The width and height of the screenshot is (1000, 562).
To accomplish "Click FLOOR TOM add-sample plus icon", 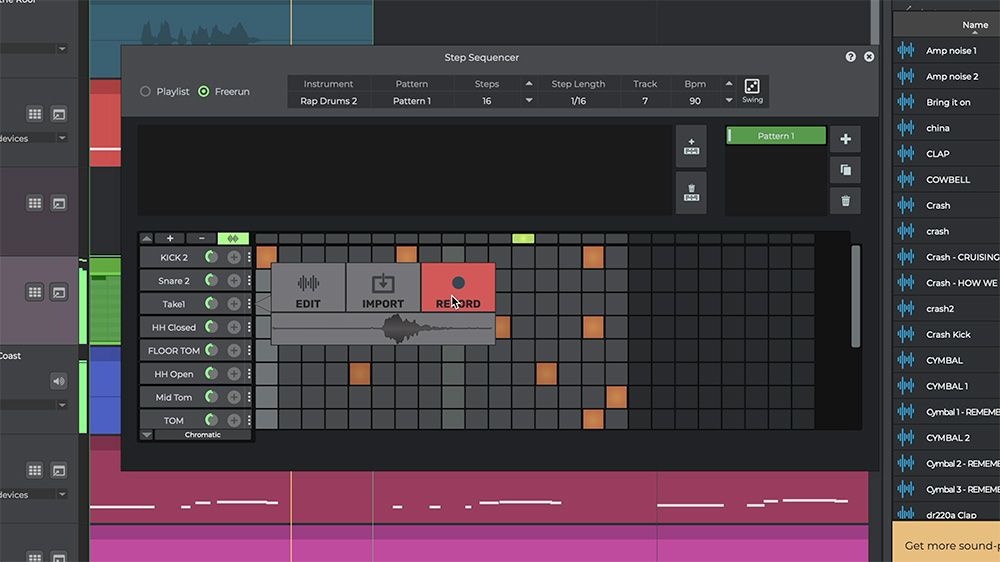I will pos(234,350).
